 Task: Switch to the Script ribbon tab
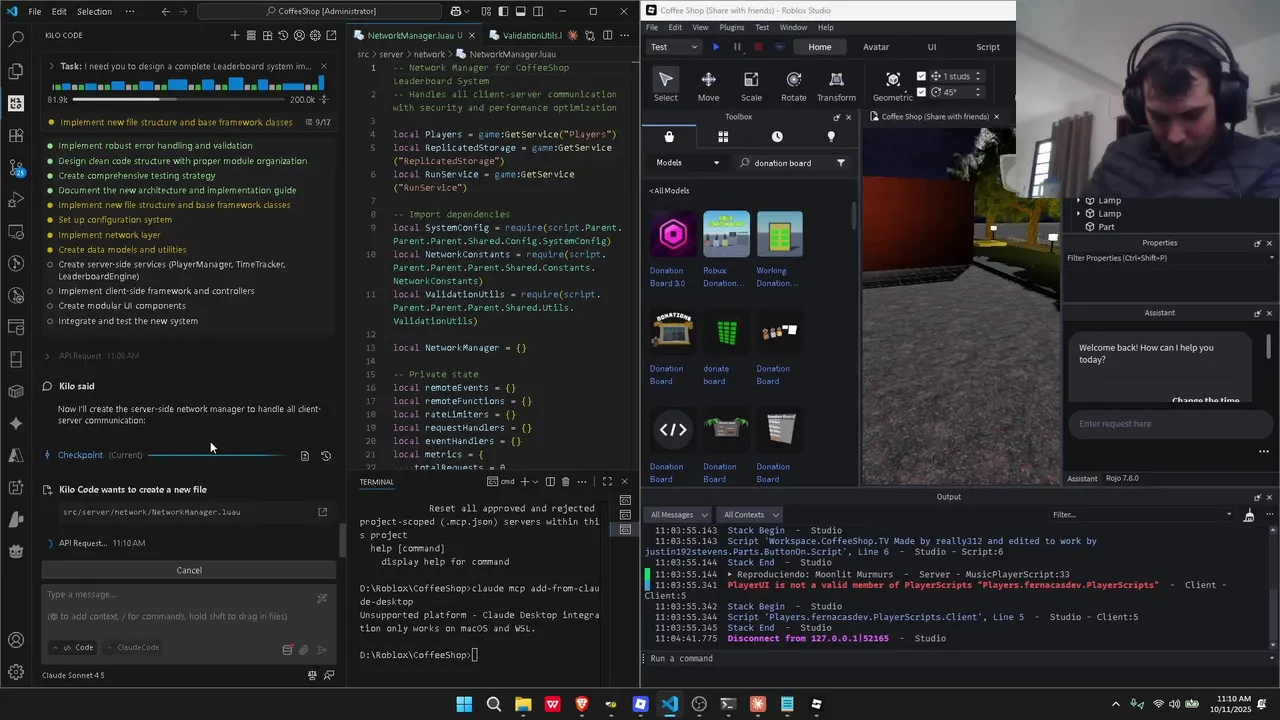point(987,47)
